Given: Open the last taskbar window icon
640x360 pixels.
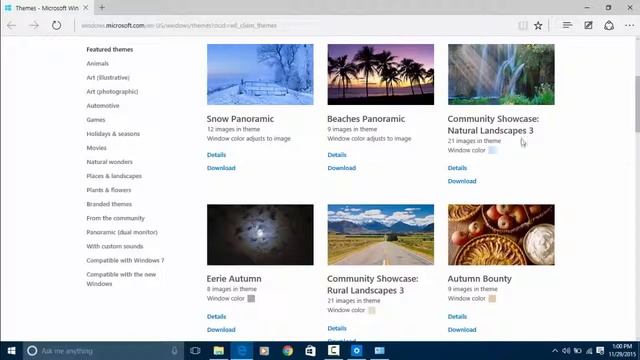Looking at the screenshot, I should pos(380,351).
